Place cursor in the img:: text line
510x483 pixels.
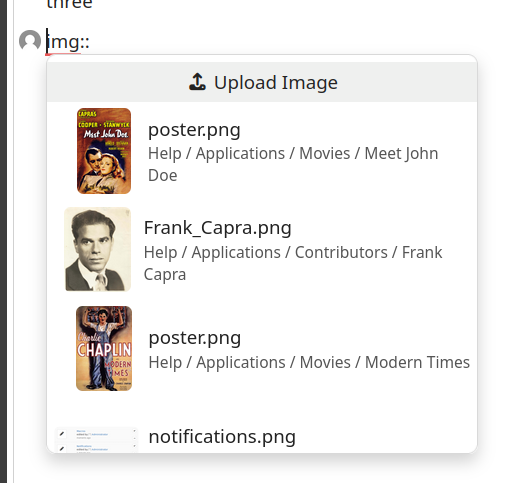pos(68,42)
